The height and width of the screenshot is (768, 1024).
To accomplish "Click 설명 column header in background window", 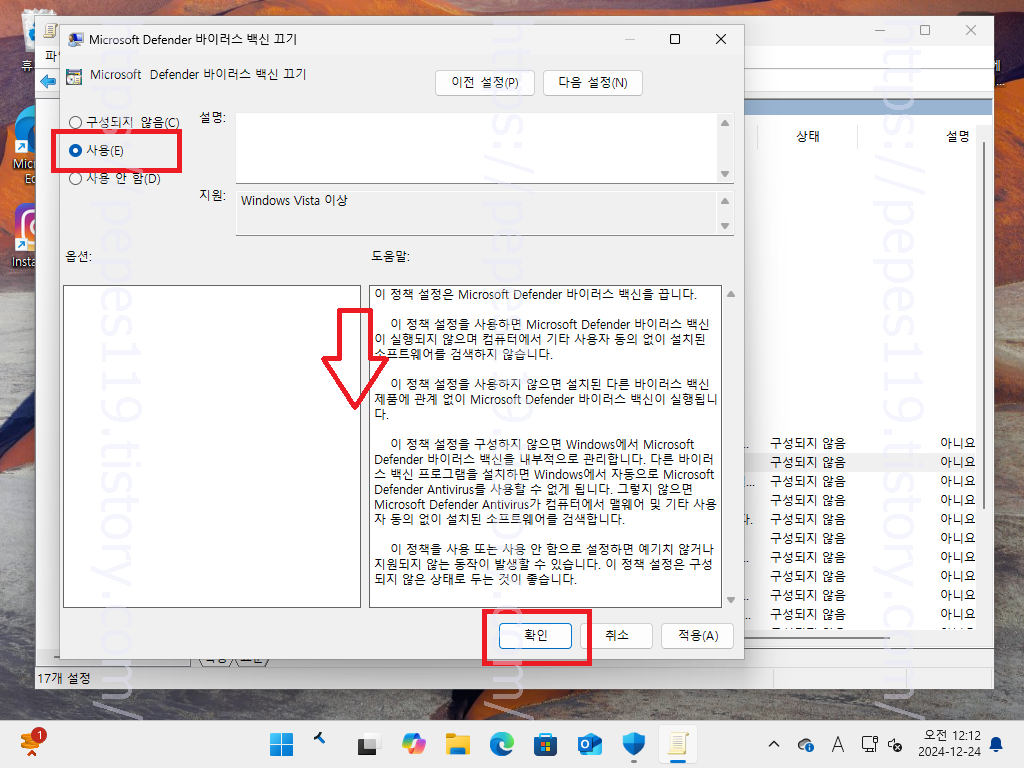I will 958,136.
